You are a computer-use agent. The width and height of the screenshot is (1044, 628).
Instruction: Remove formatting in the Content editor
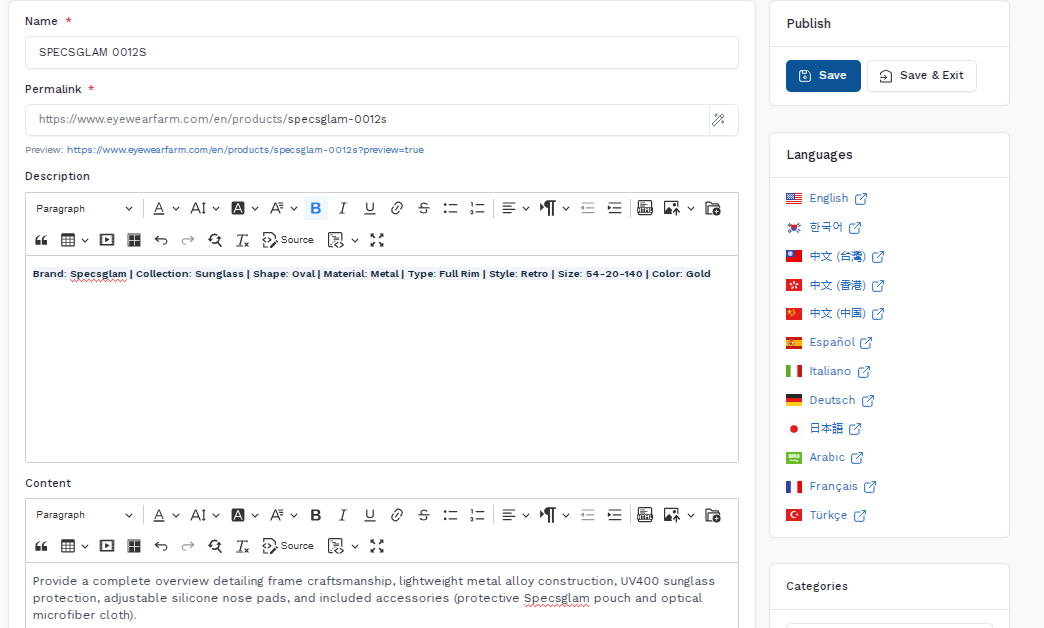tap(242, 546)
